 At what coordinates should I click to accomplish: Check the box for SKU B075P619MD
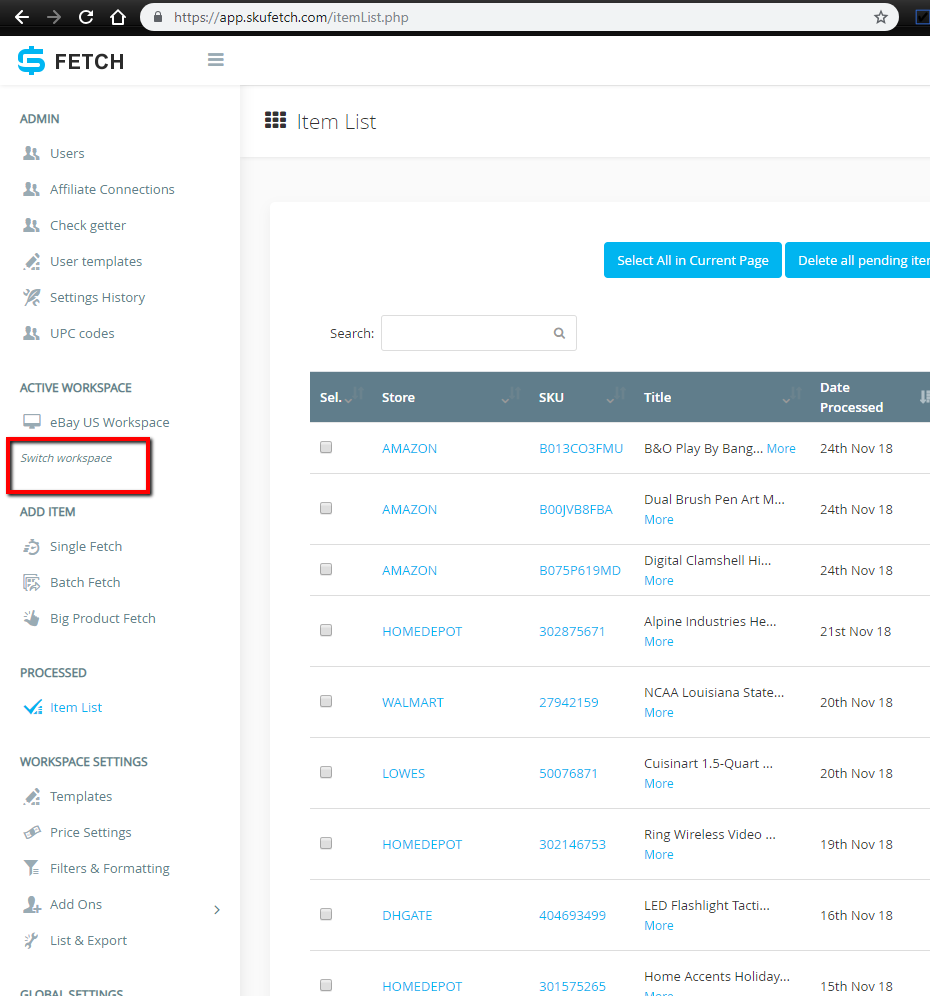pos(326,569)
